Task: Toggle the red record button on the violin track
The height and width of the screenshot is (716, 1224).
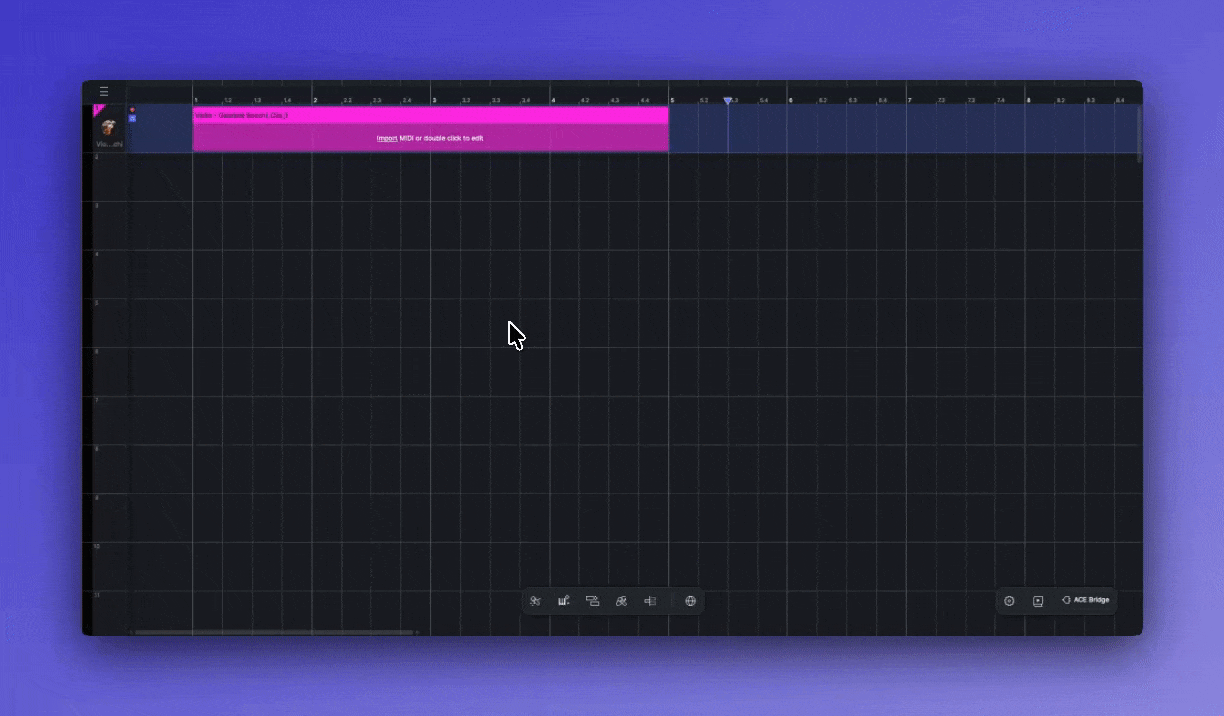Action: pyautogui.click(x=132, y=110)
